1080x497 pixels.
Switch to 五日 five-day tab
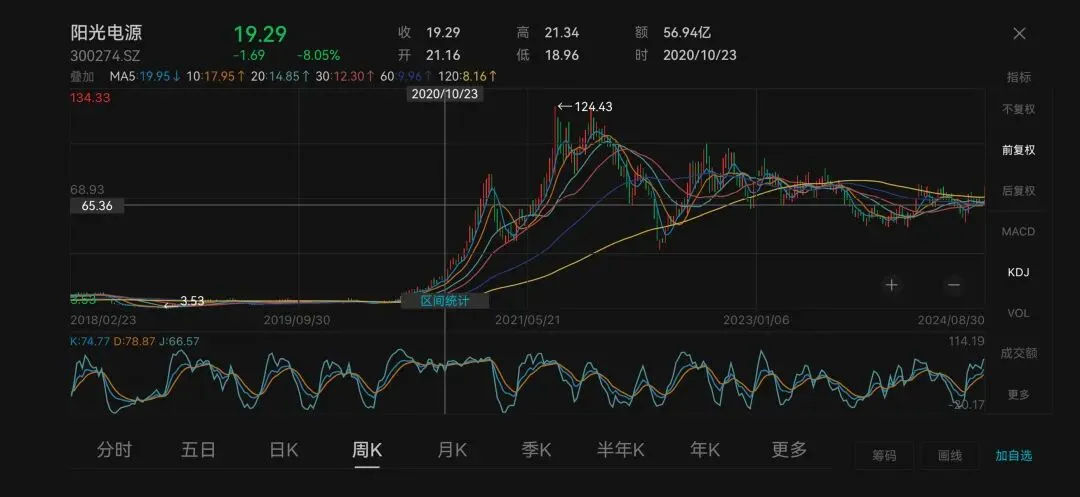198,450
